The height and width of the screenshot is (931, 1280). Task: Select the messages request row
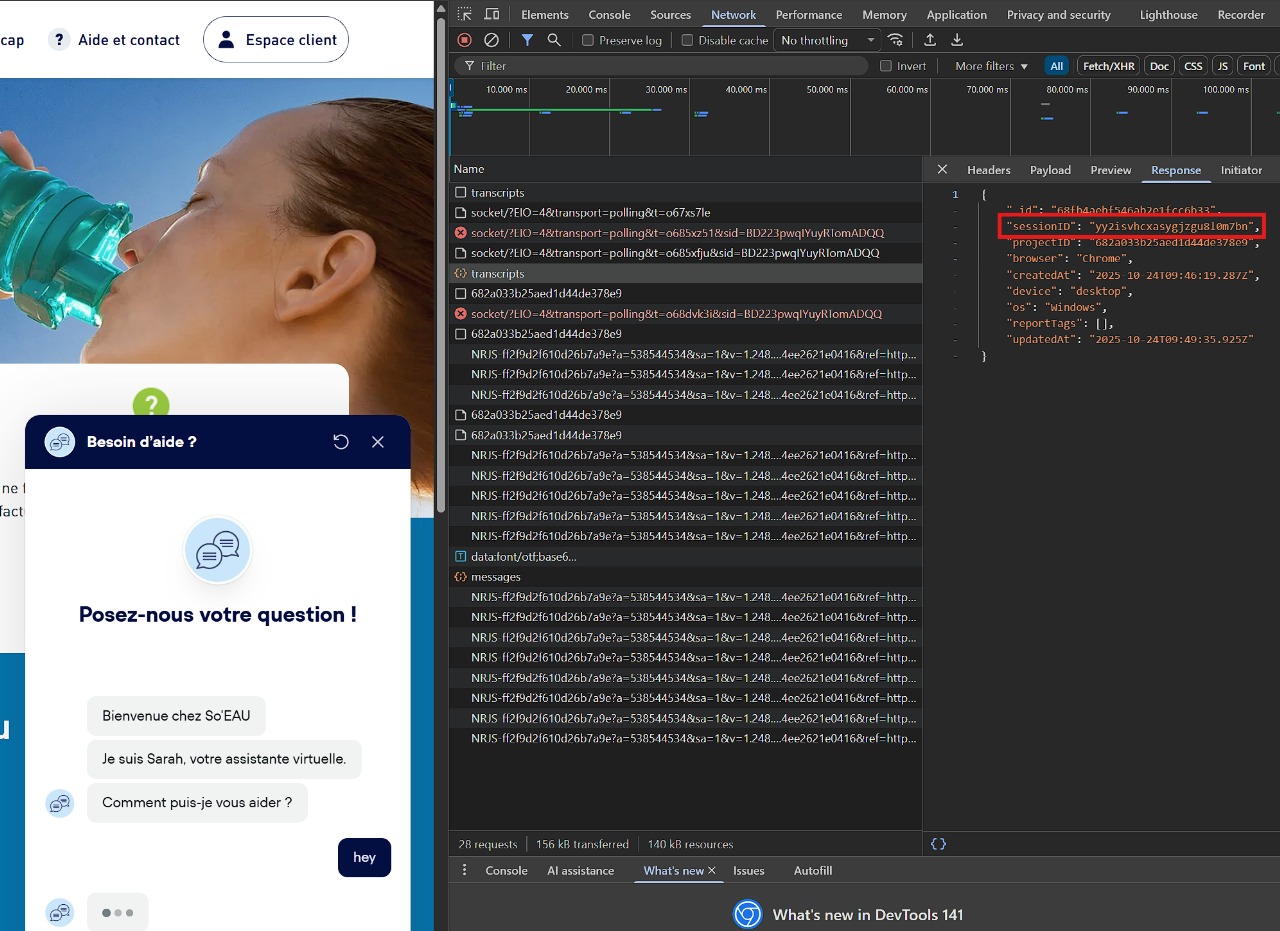point(496,577)
